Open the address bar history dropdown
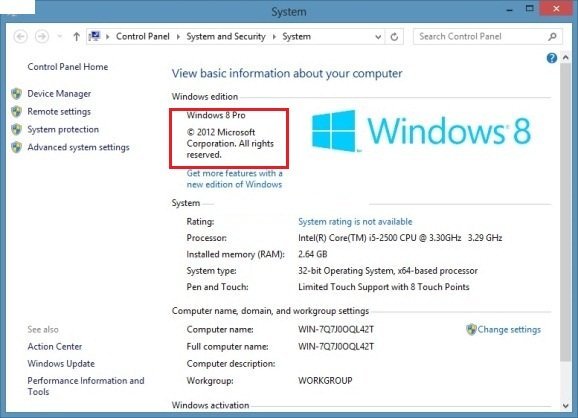The width and height of the screenshot is (578, 418). tap(378, 36)
